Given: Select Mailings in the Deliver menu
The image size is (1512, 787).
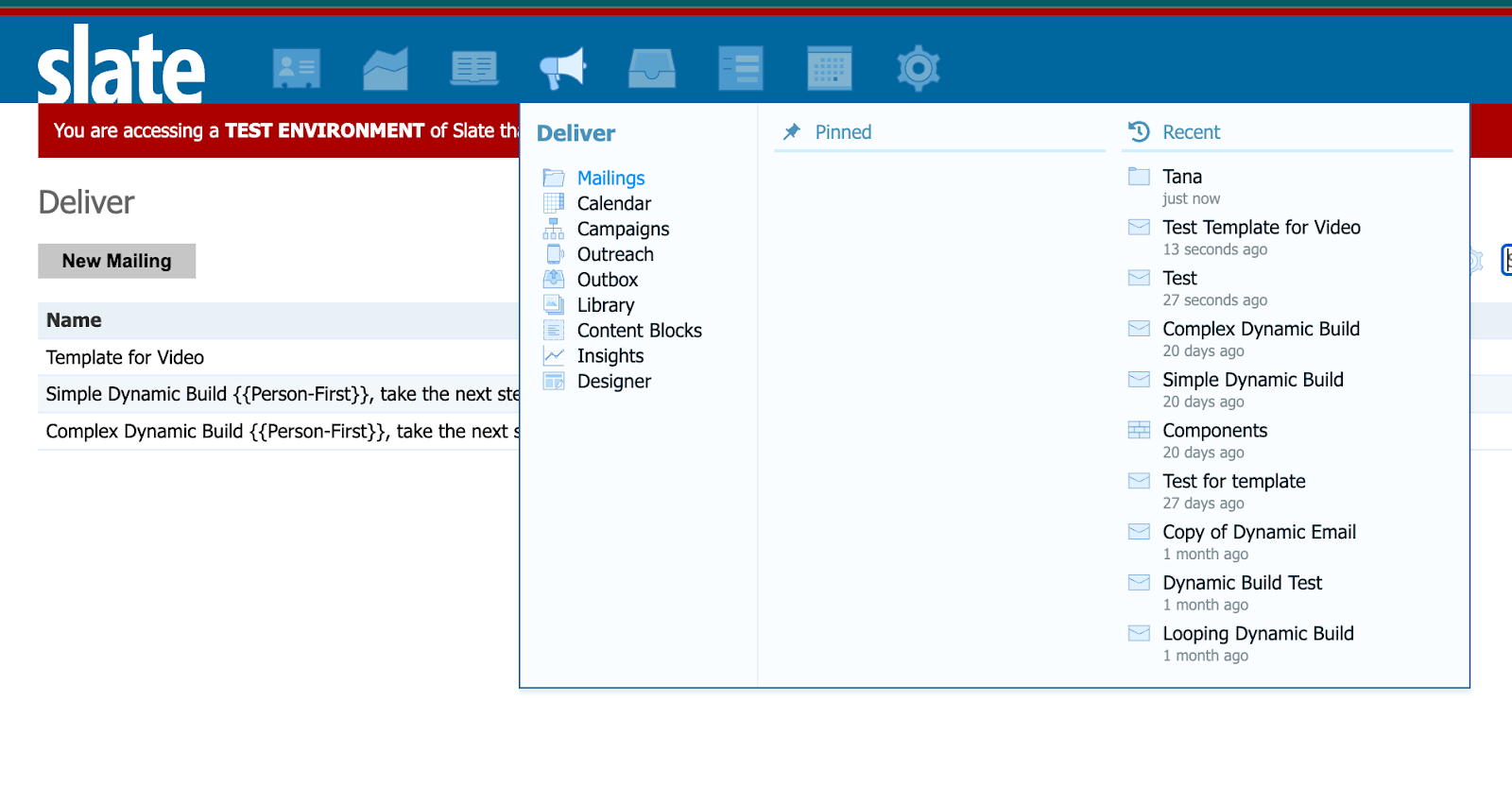Looking at the screenshot, I should pos(610,178).
